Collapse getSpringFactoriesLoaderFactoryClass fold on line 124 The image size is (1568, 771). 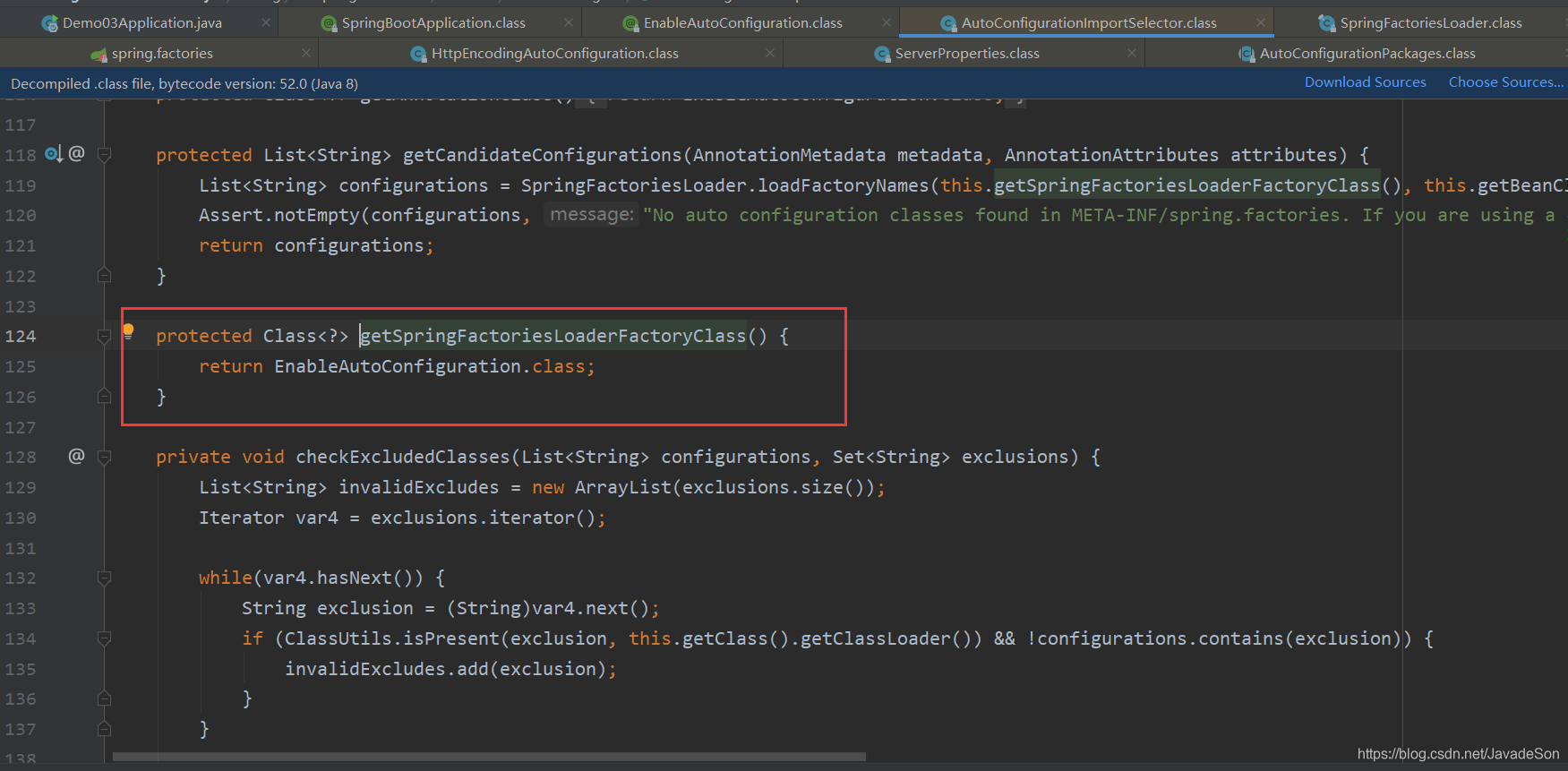(104, 336)
